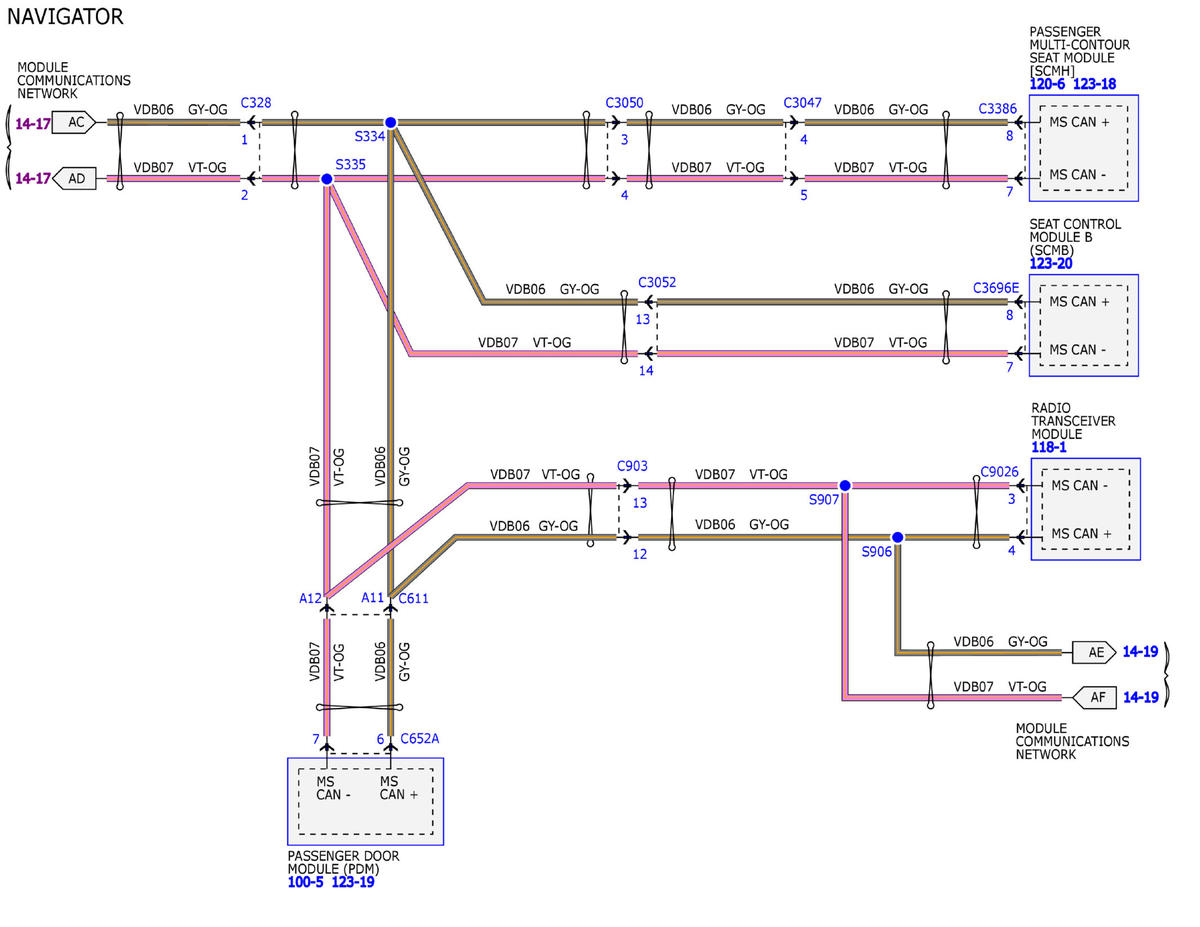
Task: Follow the 120-6 page reference link
Action: tap(1047, 85)
